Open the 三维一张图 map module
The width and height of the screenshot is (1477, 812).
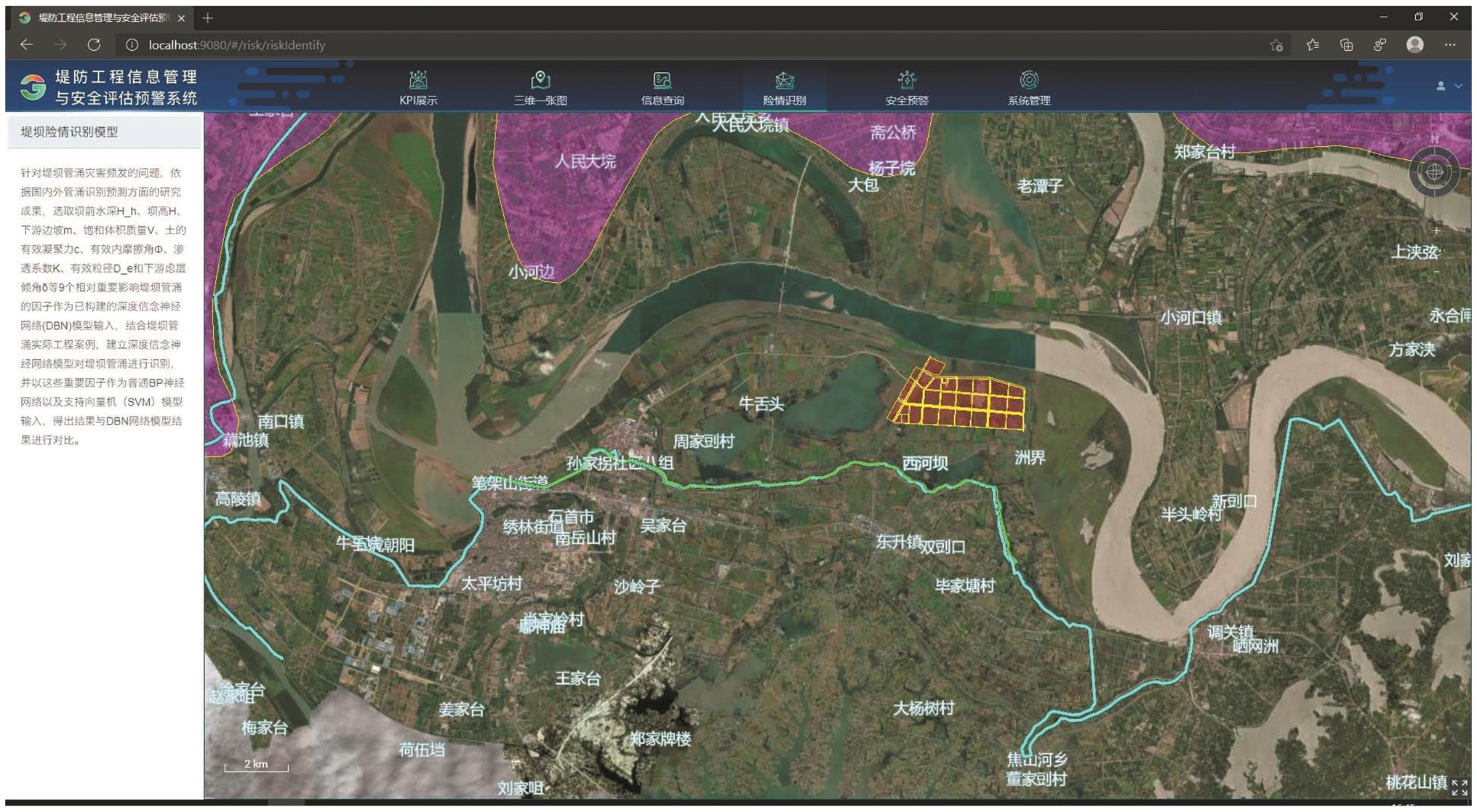[x=540, y=80]
